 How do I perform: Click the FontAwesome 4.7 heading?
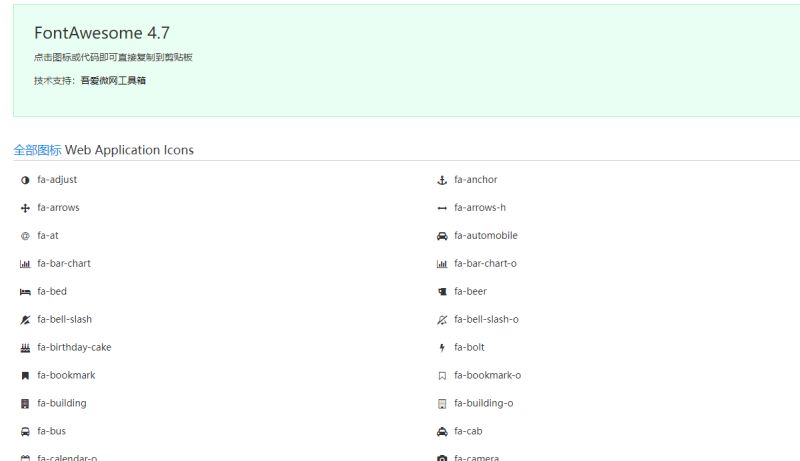[x=102, y=33]
